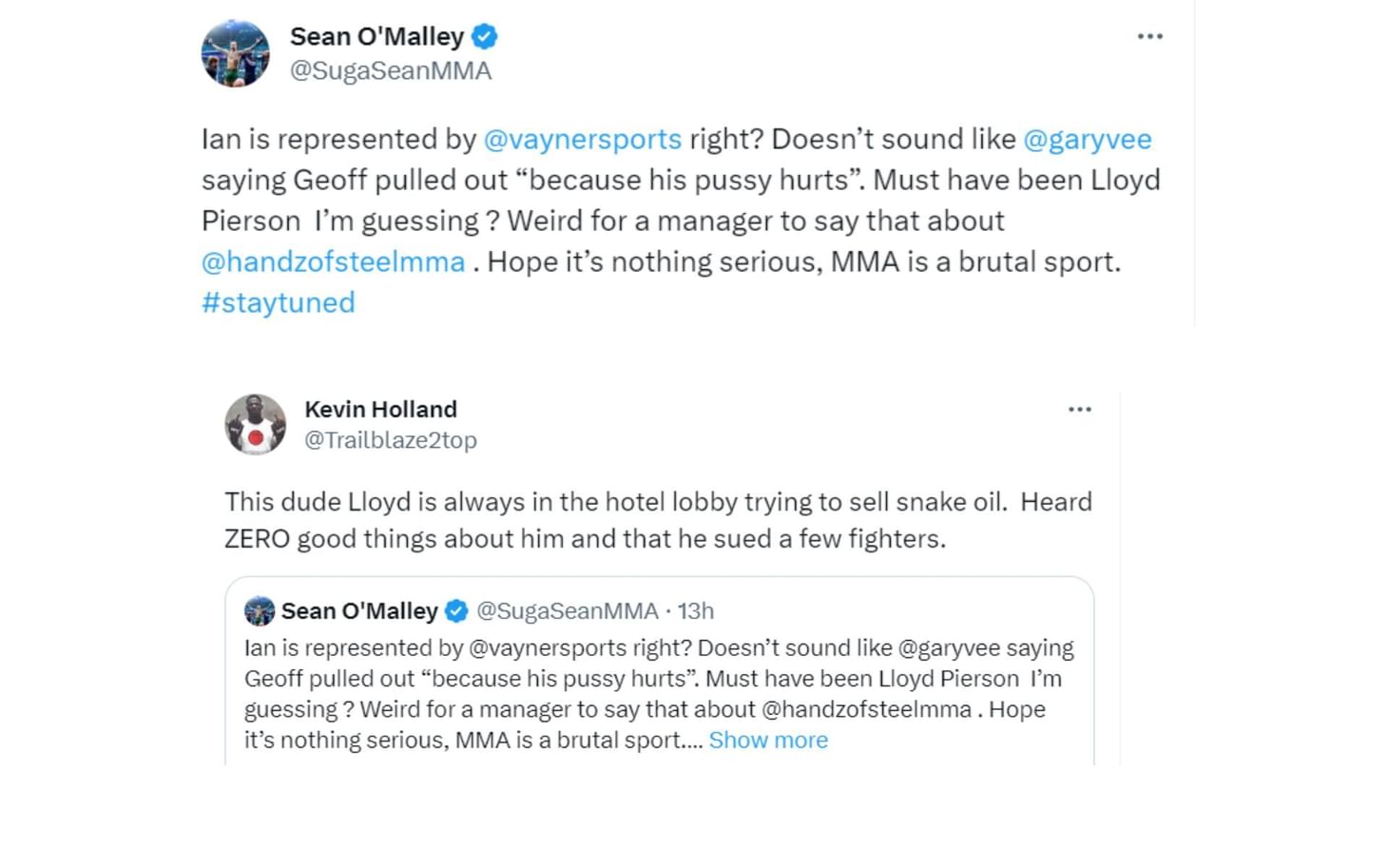The height and width of the screenshot is (868, 1388).
Task: Click the @SugaSeanMMA handle
Action: [393, 69]
